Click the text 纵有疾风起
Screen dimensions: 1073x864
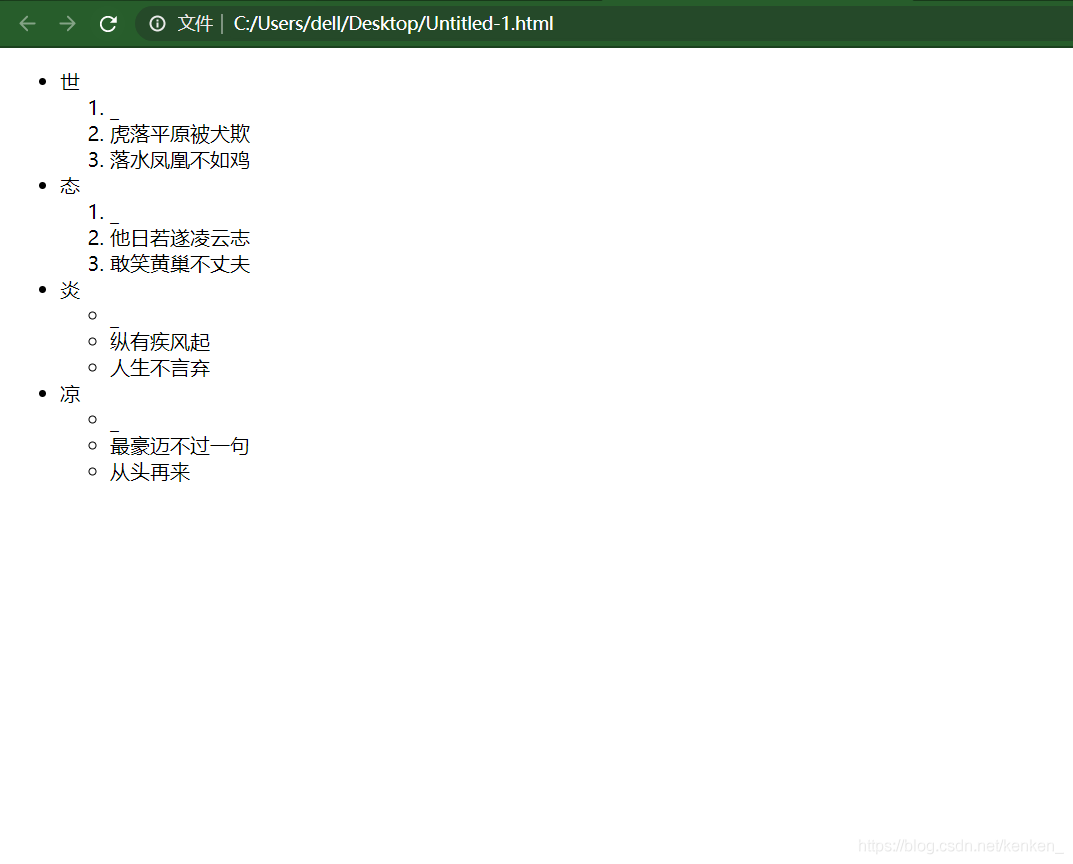click(160, 342)
